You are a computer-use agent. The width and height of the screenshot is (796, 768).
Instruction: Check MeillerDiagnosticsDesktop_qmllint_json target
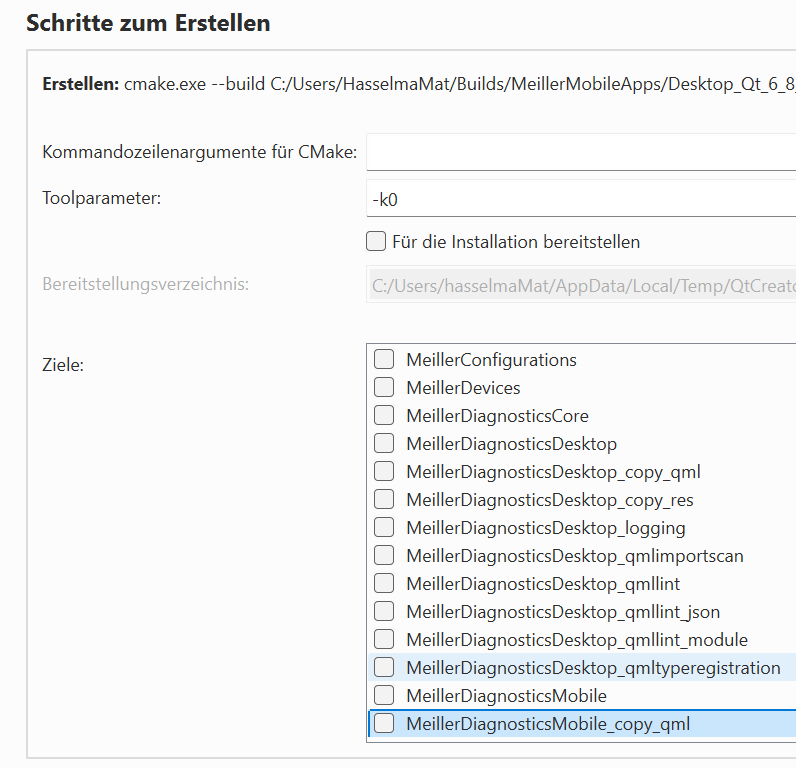coord(384,611)
